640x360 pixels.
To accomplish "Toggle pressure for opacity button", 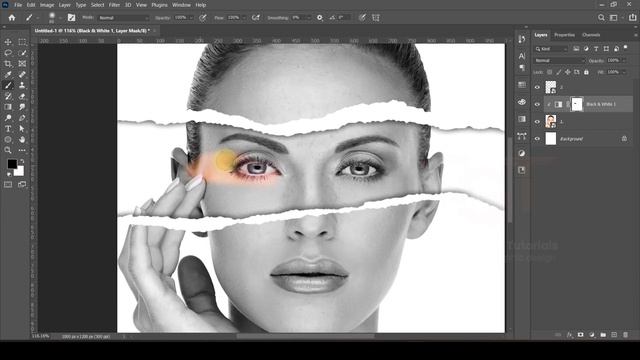I will click(202, 18).
